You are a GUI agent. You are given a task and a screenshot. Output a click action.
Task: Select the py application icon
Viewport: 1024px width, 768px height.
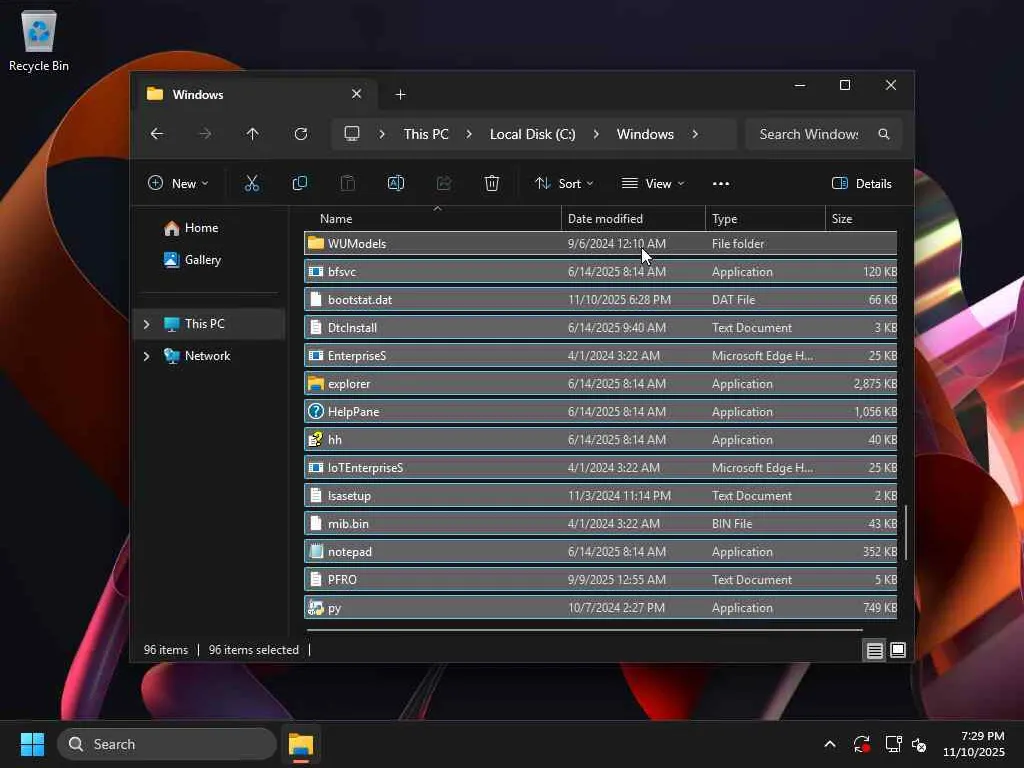(316, 607)
